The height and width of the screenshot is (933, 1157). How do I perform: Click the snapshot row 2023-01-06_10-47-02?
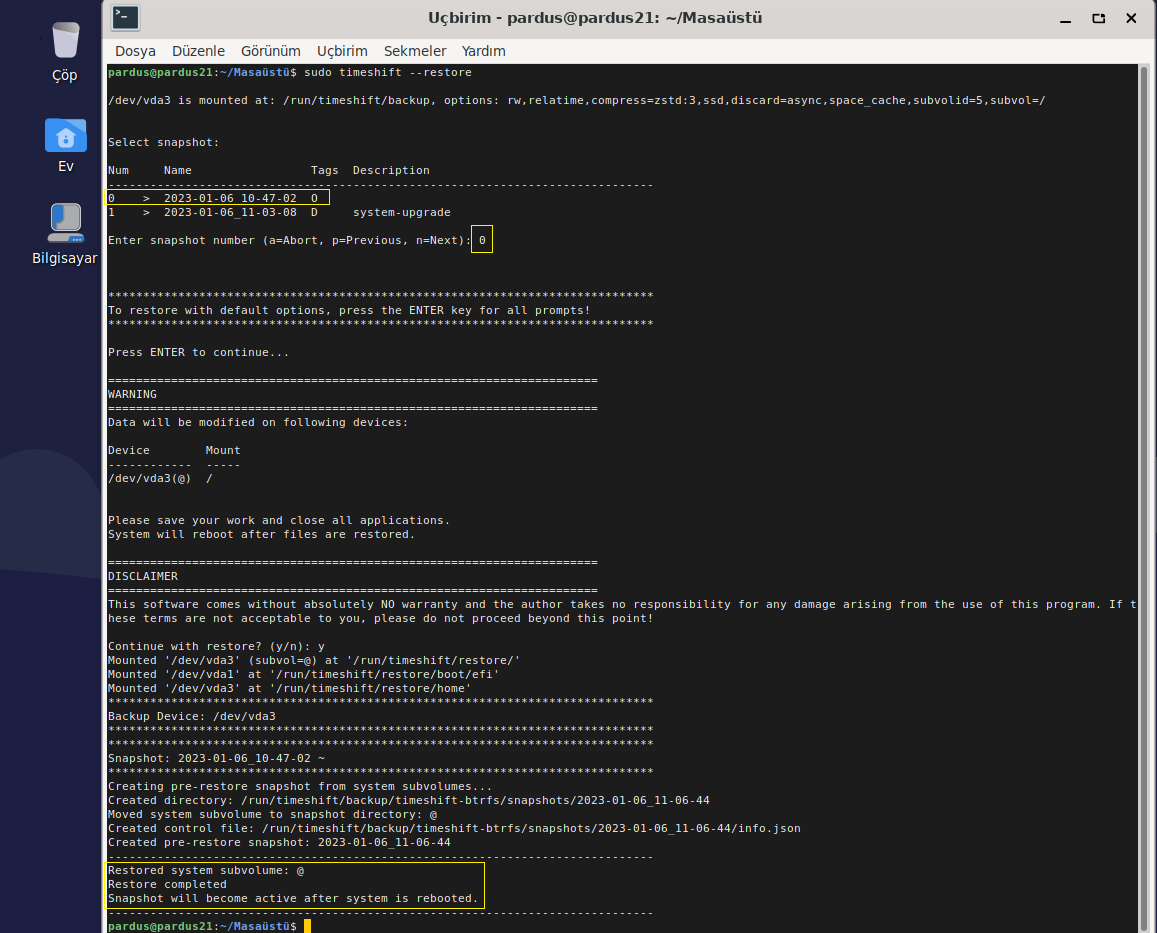[213, 198]
